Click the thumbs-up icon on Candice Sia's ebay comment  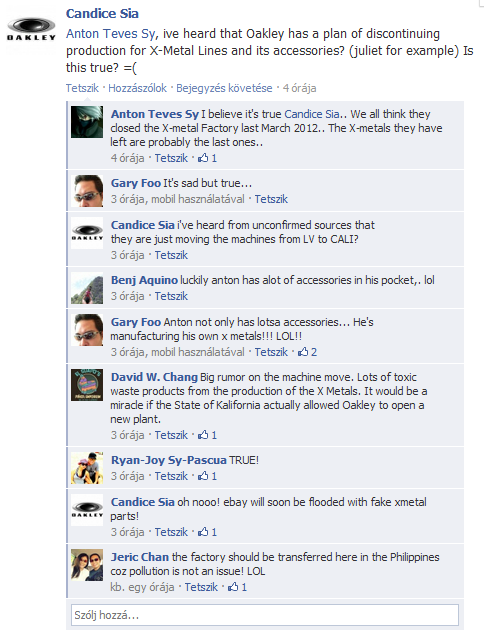[203, 532]
